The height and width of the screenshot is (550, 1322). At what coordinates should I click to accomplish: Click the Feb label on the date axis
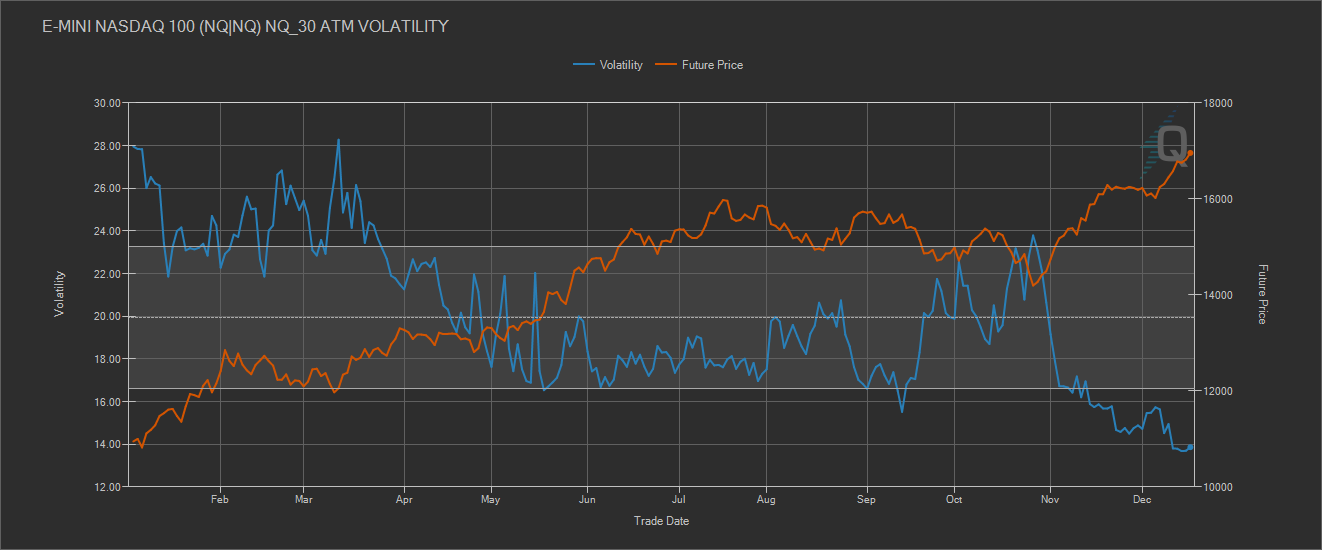[221, 499]
